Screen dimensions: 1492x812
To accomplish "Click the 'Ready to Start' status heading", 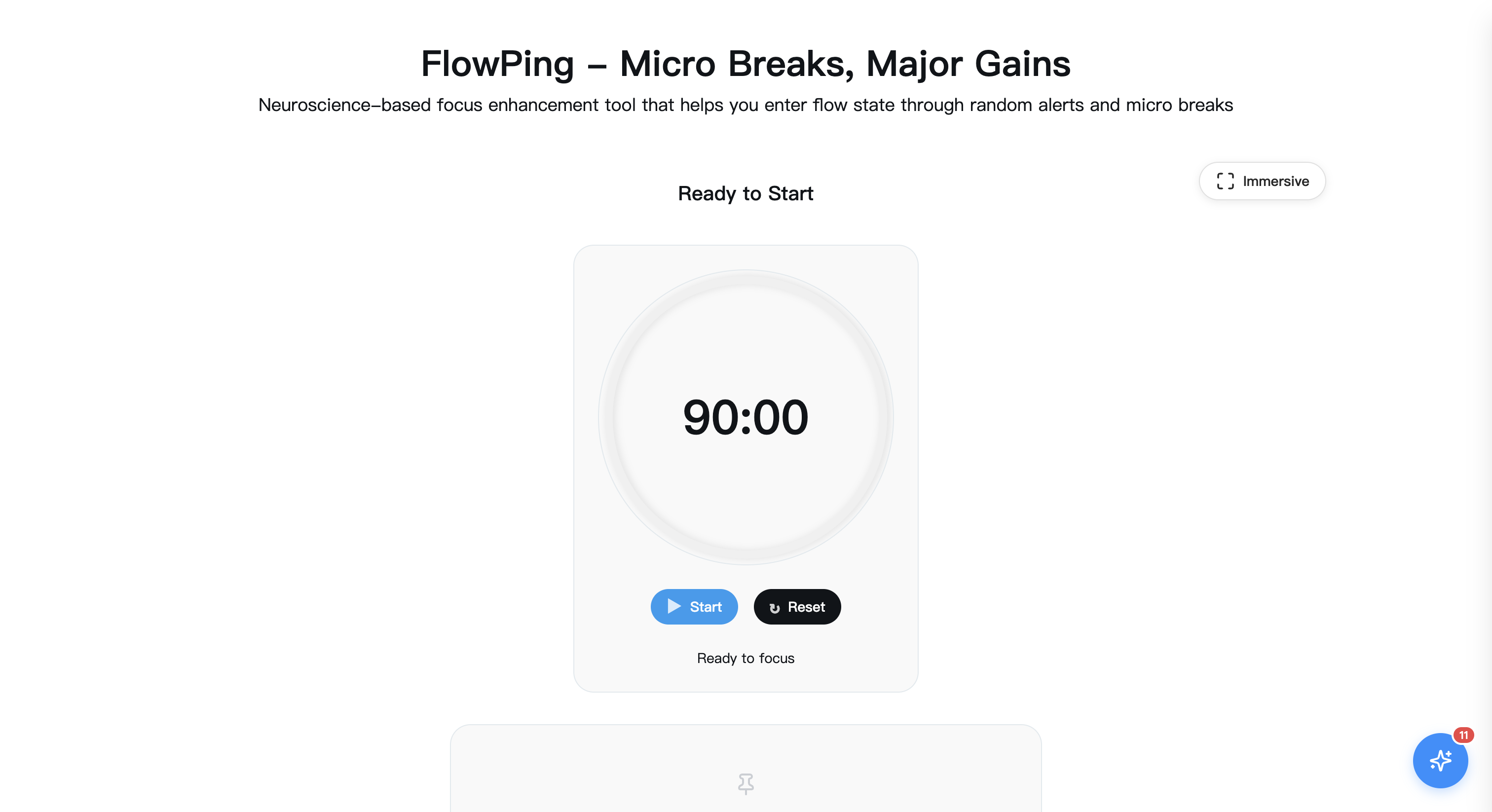I will pyautogui.click(x=746, y=193).
